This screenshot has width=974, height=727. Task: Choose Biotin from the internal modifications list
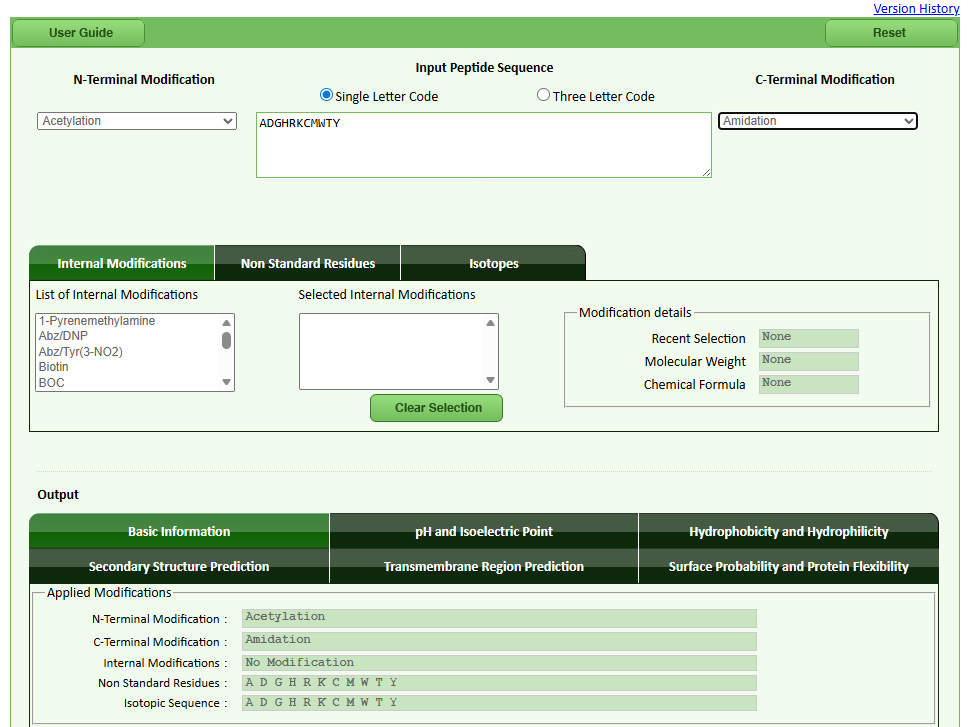click(x=54, y=367)
